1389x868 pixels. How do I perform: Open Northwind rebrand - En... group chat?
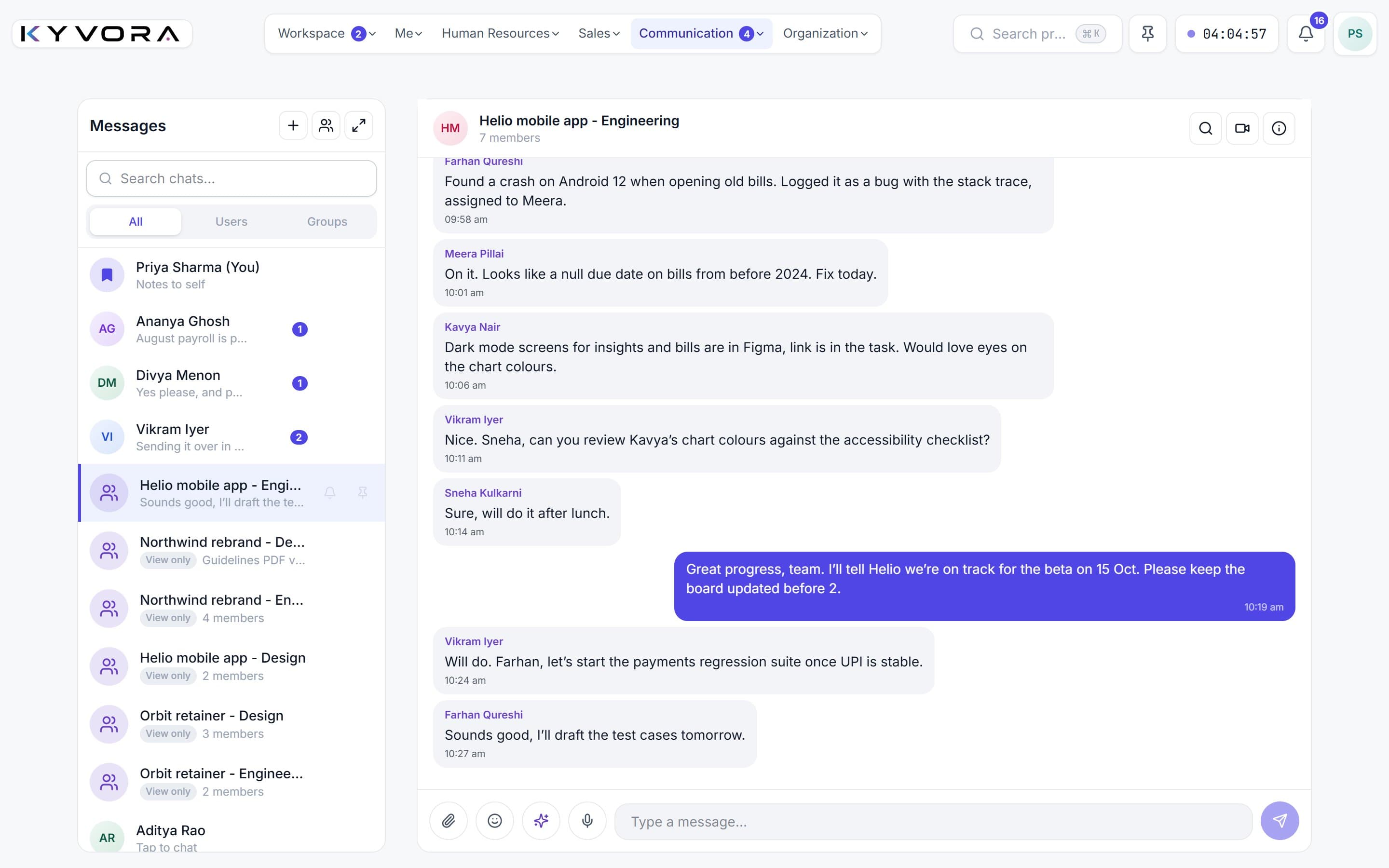tap(231, 609)
